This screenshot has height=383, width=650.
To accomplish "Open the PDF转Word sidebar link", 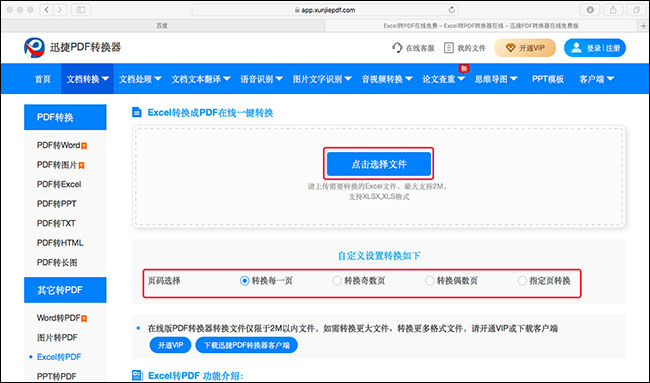I will tap(58, 145).
